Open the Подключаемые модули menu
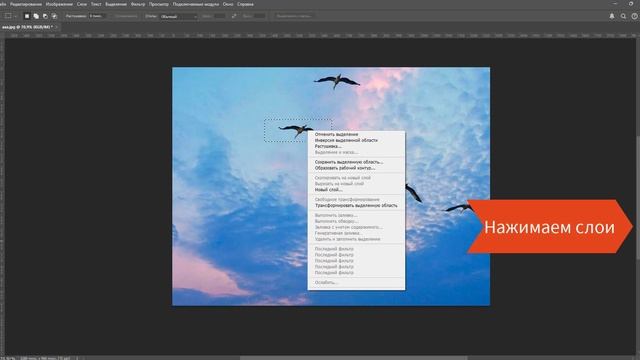This screenshot has height=360, width=640. pyautogui.click(x=196, y=4)
